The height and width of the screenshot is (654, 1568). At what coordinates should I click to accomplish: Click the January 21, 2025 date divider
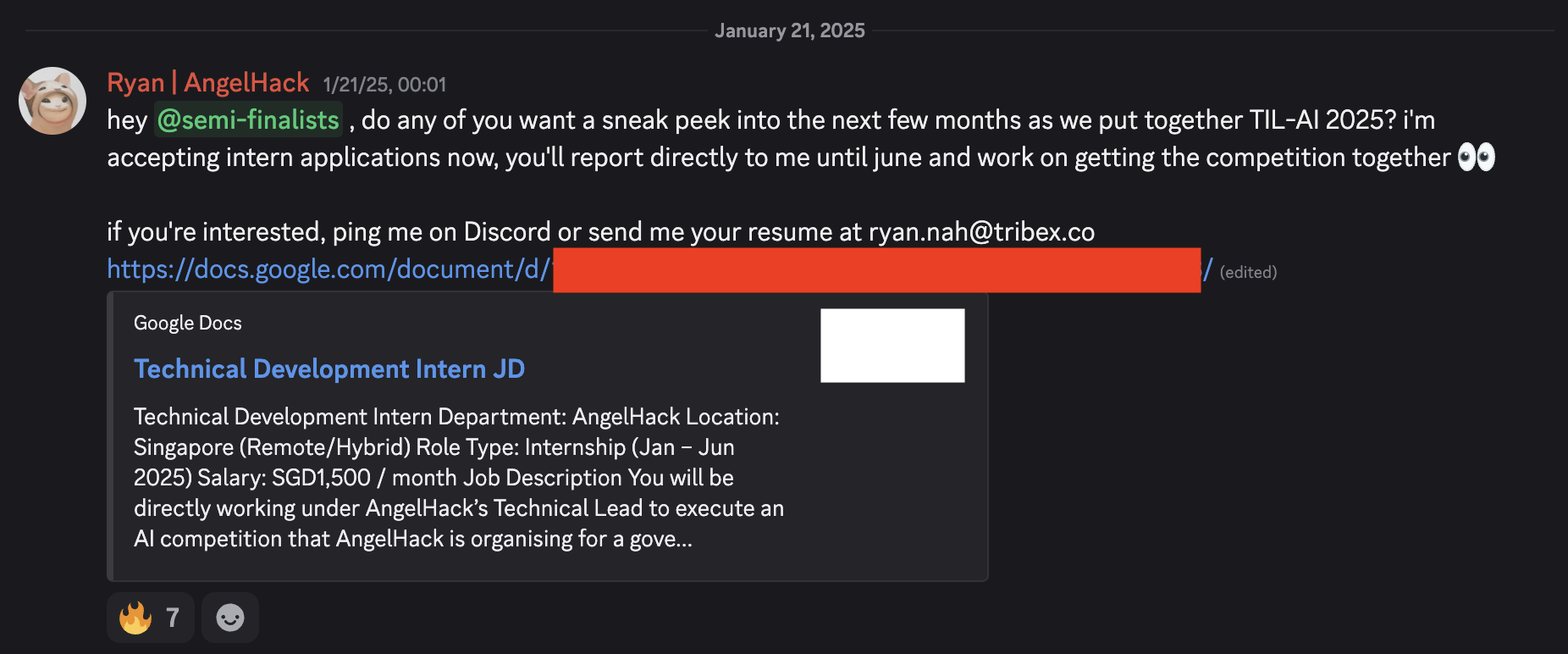(x=789, y=30)
